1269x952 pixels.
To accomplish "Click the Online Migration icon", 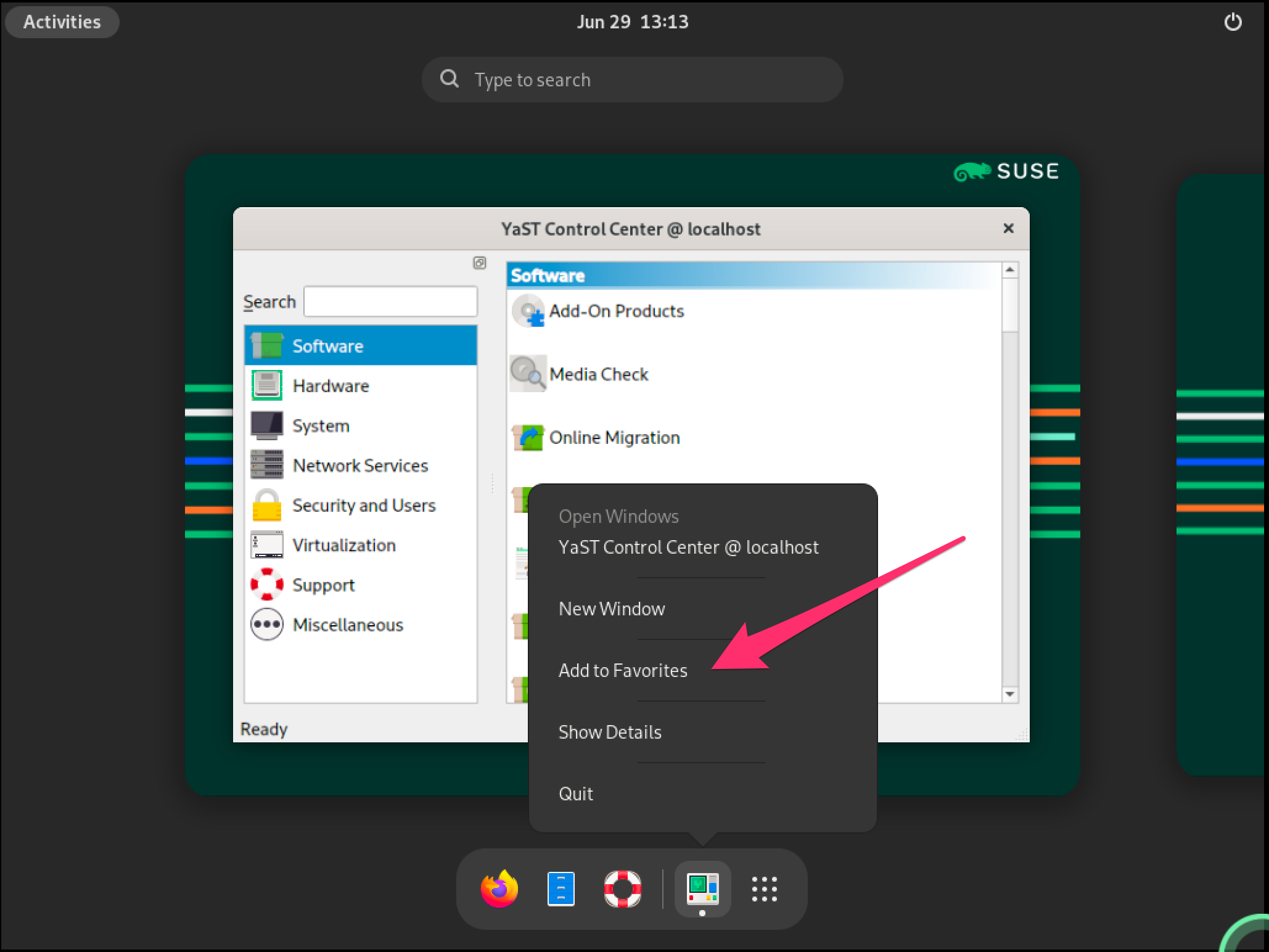I will pos(528,438).
